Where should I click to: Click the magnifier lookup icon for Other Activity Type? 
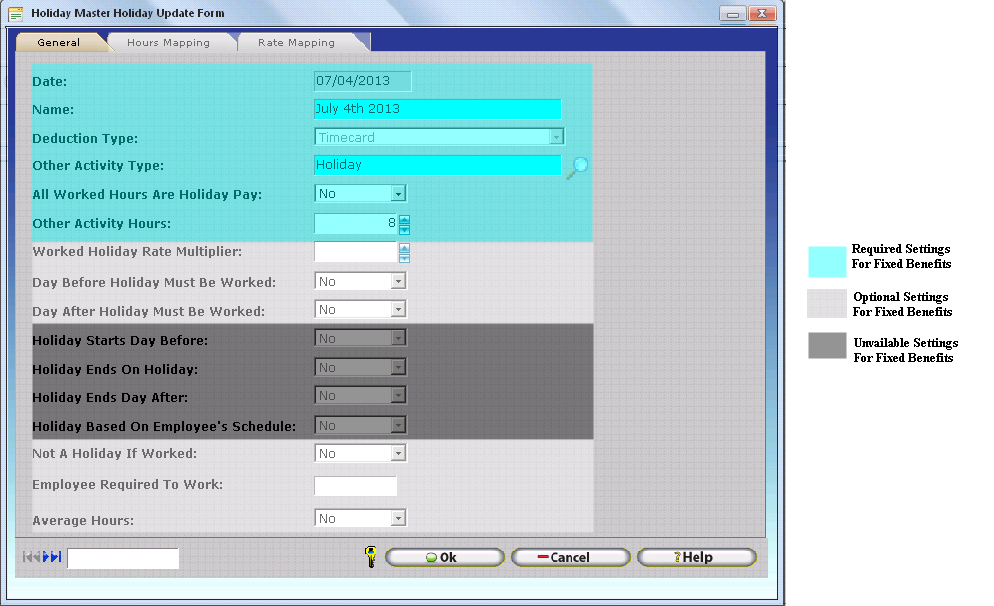coord(577,168)
